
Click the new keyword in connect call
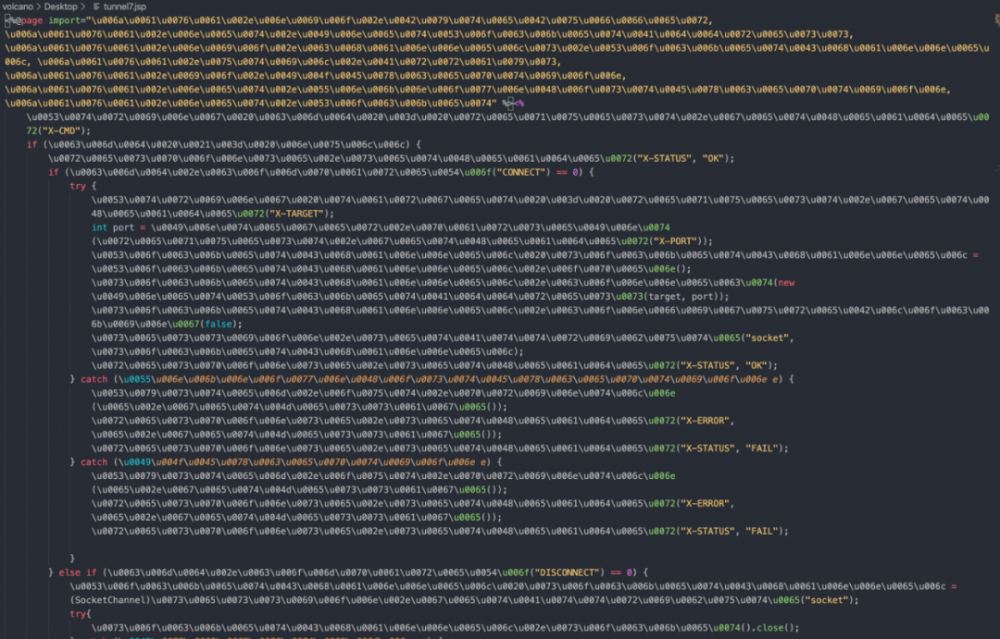coord(786,283)
